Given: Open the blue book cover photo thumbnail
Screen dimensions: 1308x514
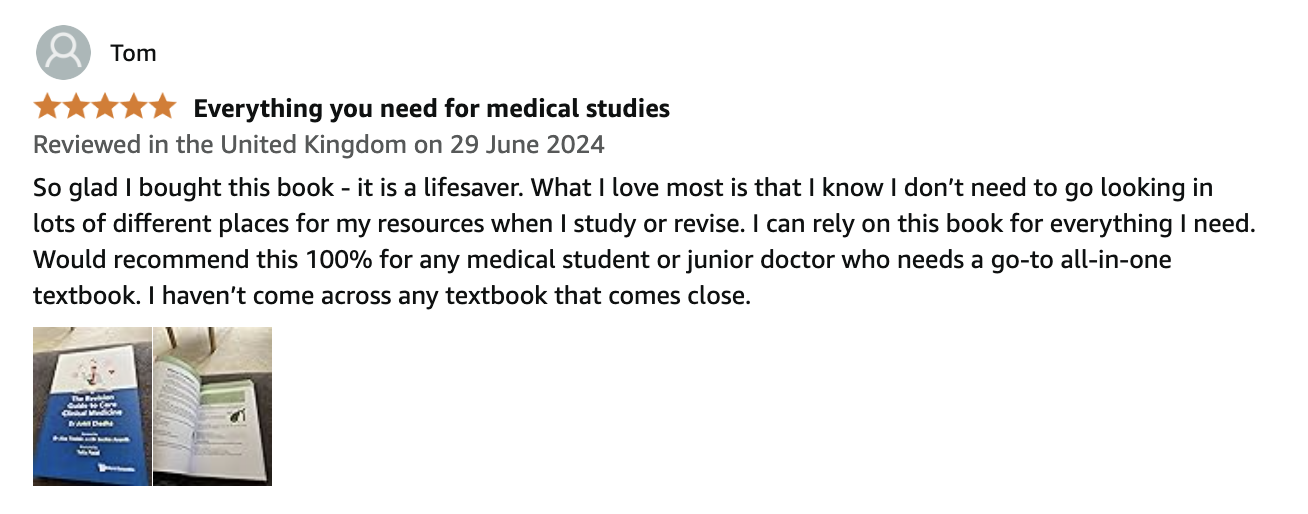Looking at the screenshot, I should [x=92, y=406].
